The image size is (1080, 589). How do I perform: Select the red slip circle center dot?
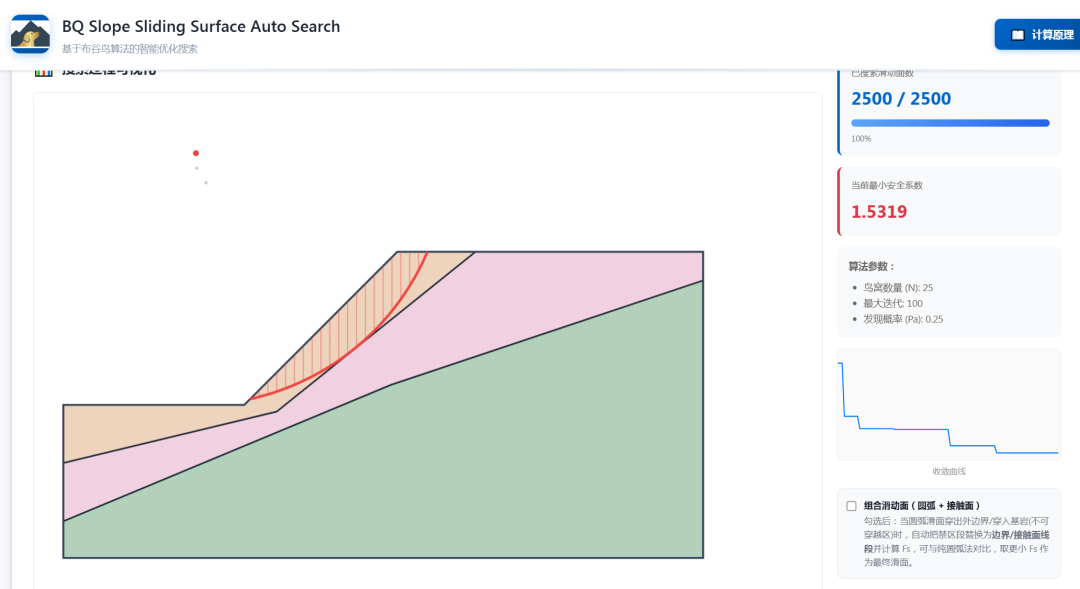[x=196, y=153]
